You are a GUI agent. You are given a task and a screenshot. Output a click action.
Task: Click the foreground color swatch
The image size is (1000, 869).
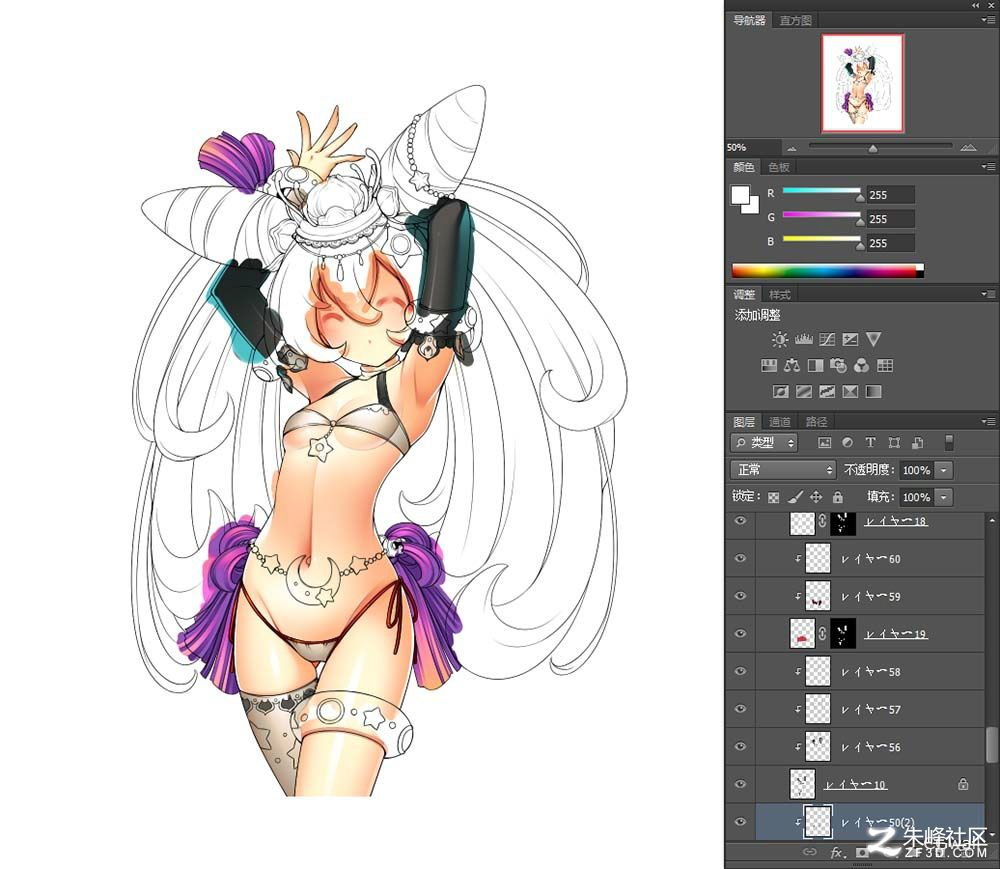(740, 194)
